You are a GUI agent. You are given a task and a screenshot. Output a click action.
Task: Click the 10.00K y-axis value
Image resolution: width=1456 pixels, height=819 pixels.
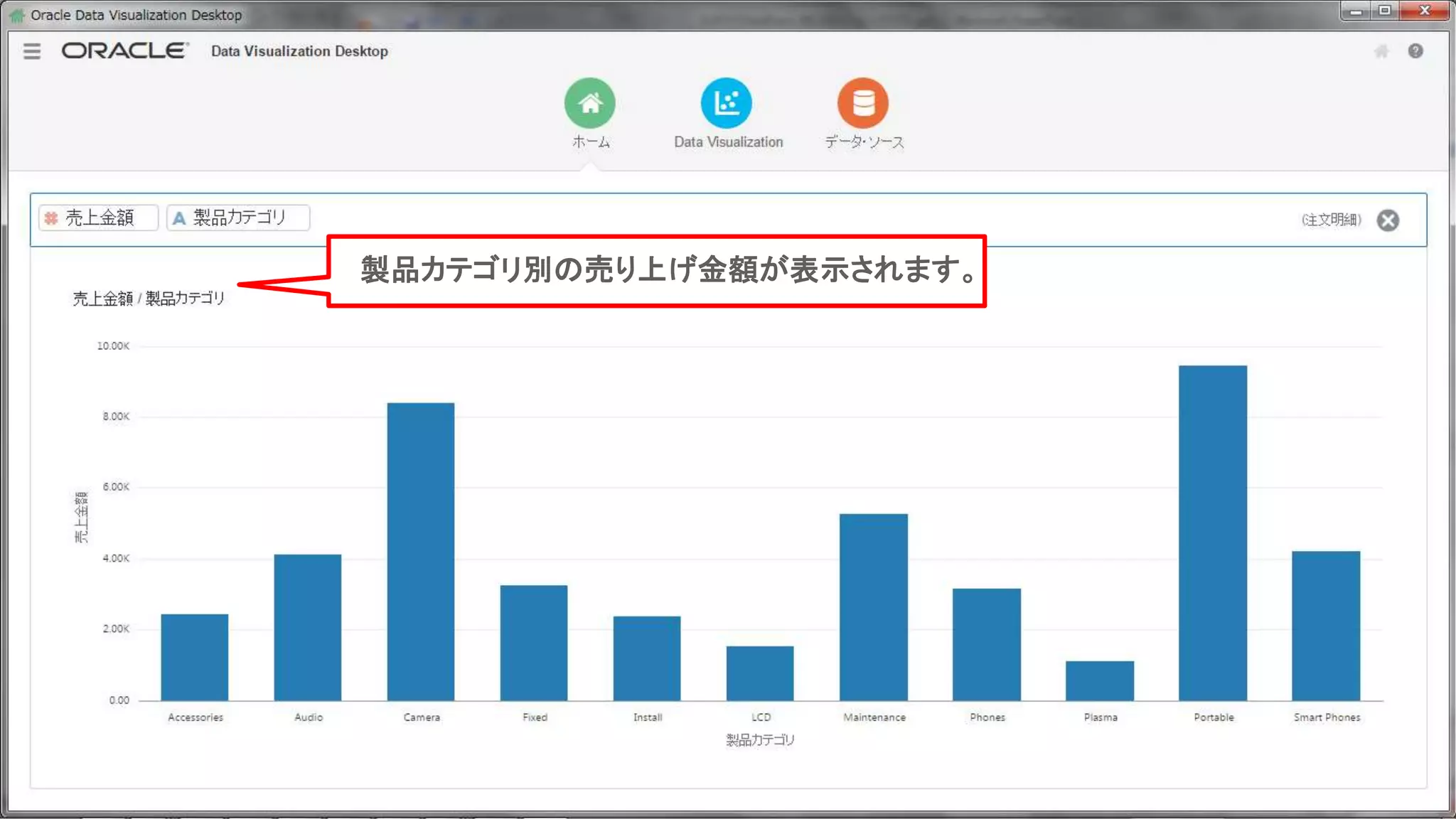pyautogui.click(x=113, y=346)
